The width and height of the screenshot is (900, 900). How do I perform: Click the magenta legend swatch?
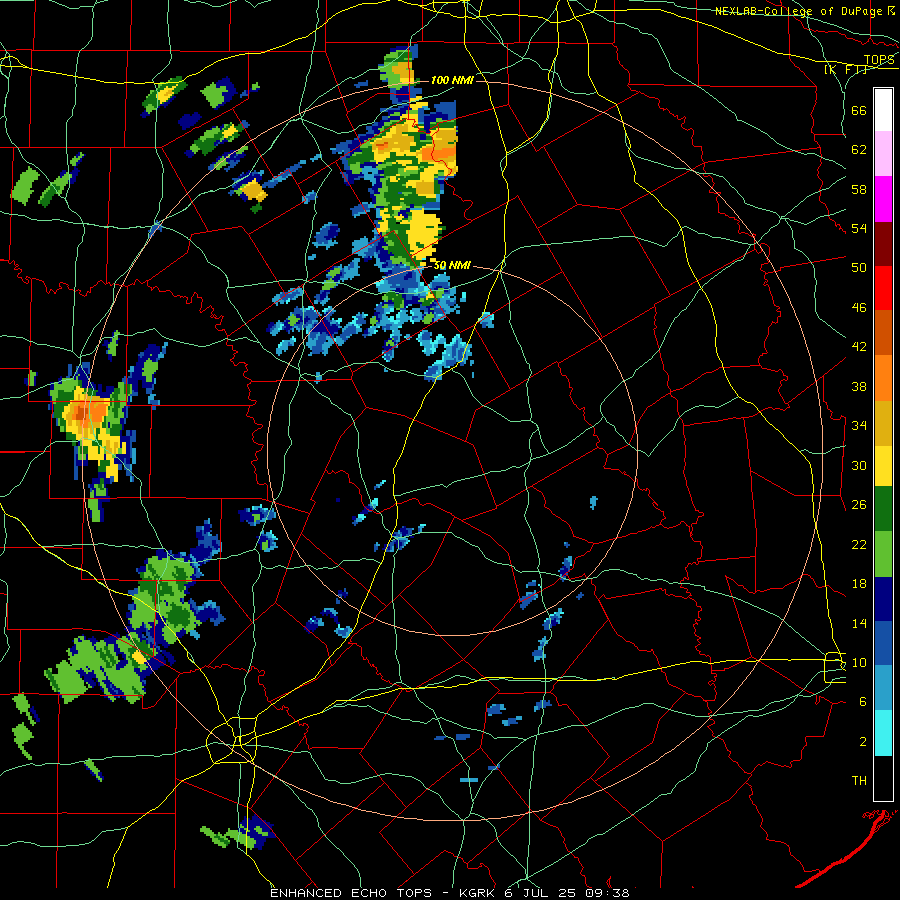click(883, 199)
